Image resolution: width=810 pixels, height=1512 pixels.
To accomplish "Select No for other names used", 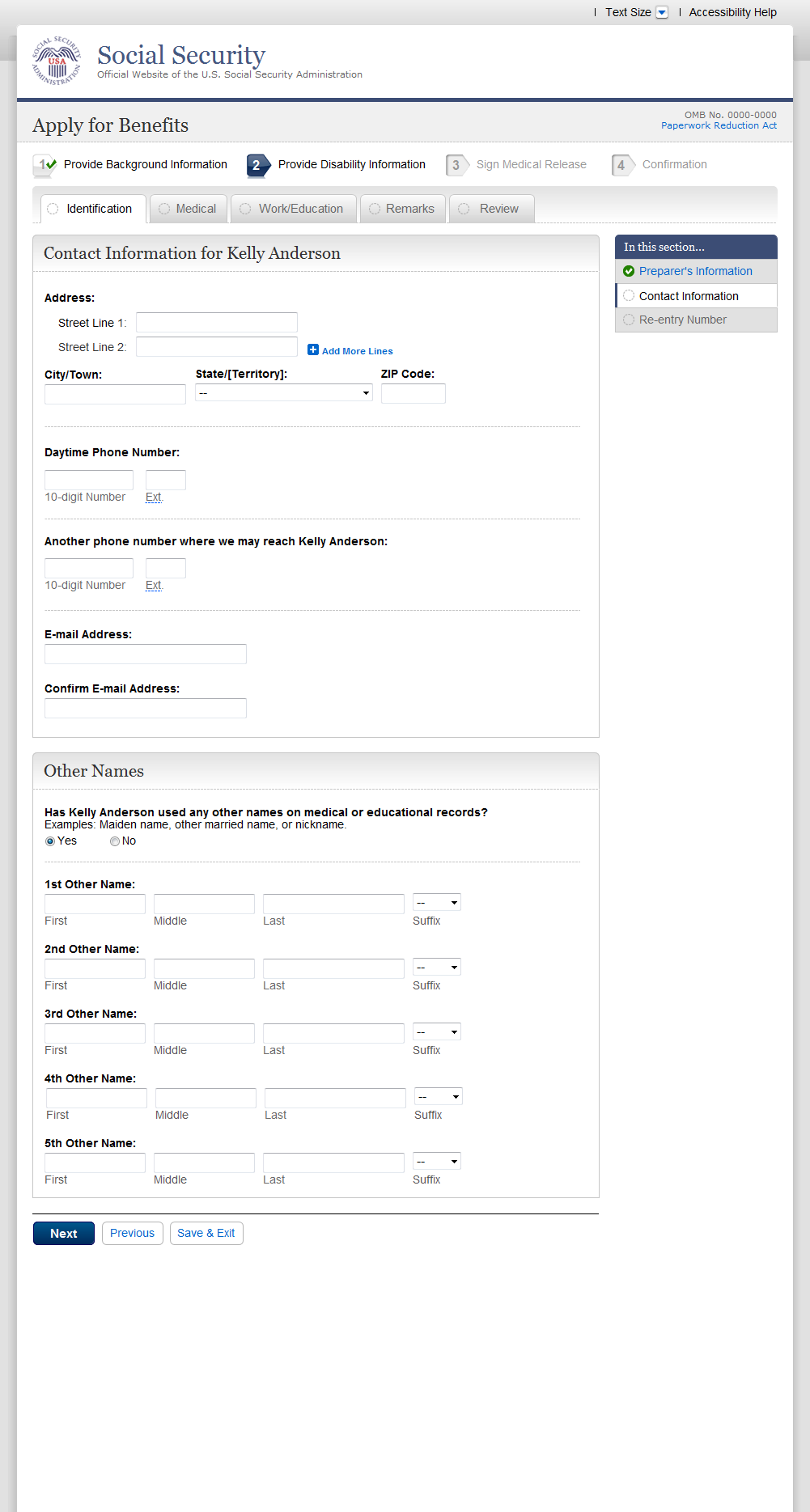I will pyautogui.click(x=115, y=841).
